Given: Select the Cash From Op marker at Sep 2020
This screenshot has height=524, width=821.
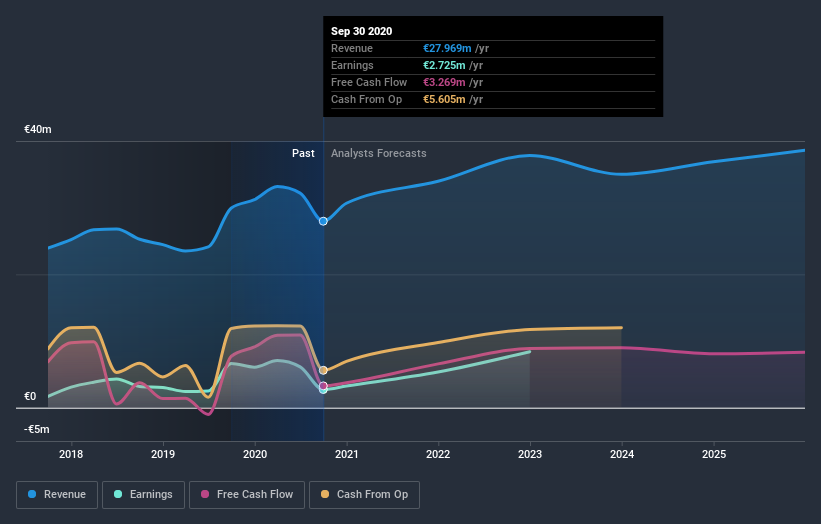Looking at the screenshot, I should click(323, 370).
